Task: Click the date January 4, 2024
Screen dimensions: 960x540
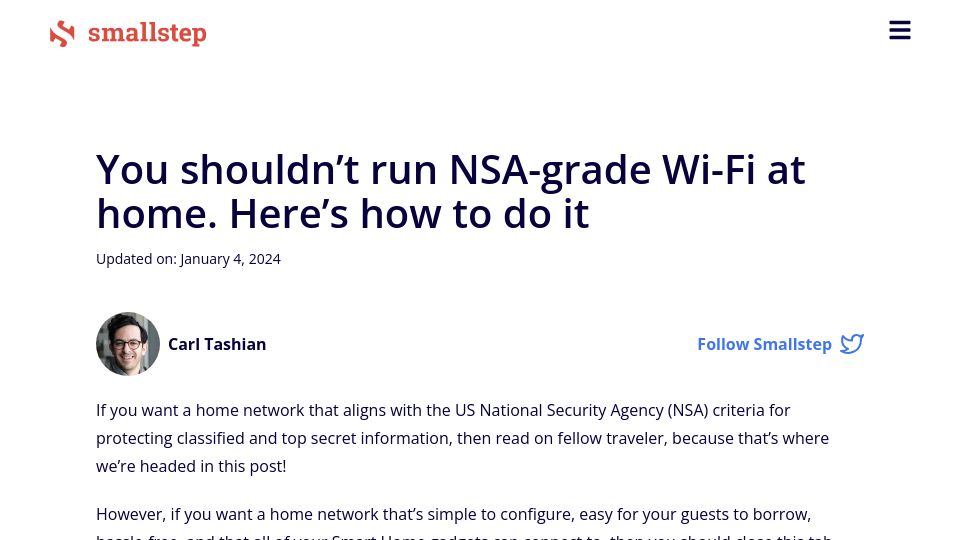Action: pos(230,259)
